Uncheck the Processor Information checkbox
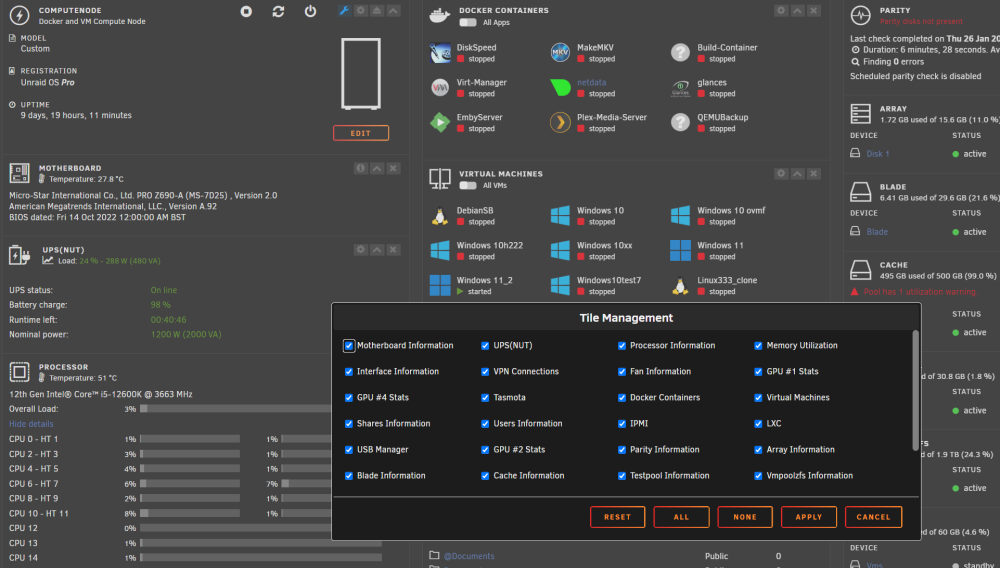 point(622,346)
